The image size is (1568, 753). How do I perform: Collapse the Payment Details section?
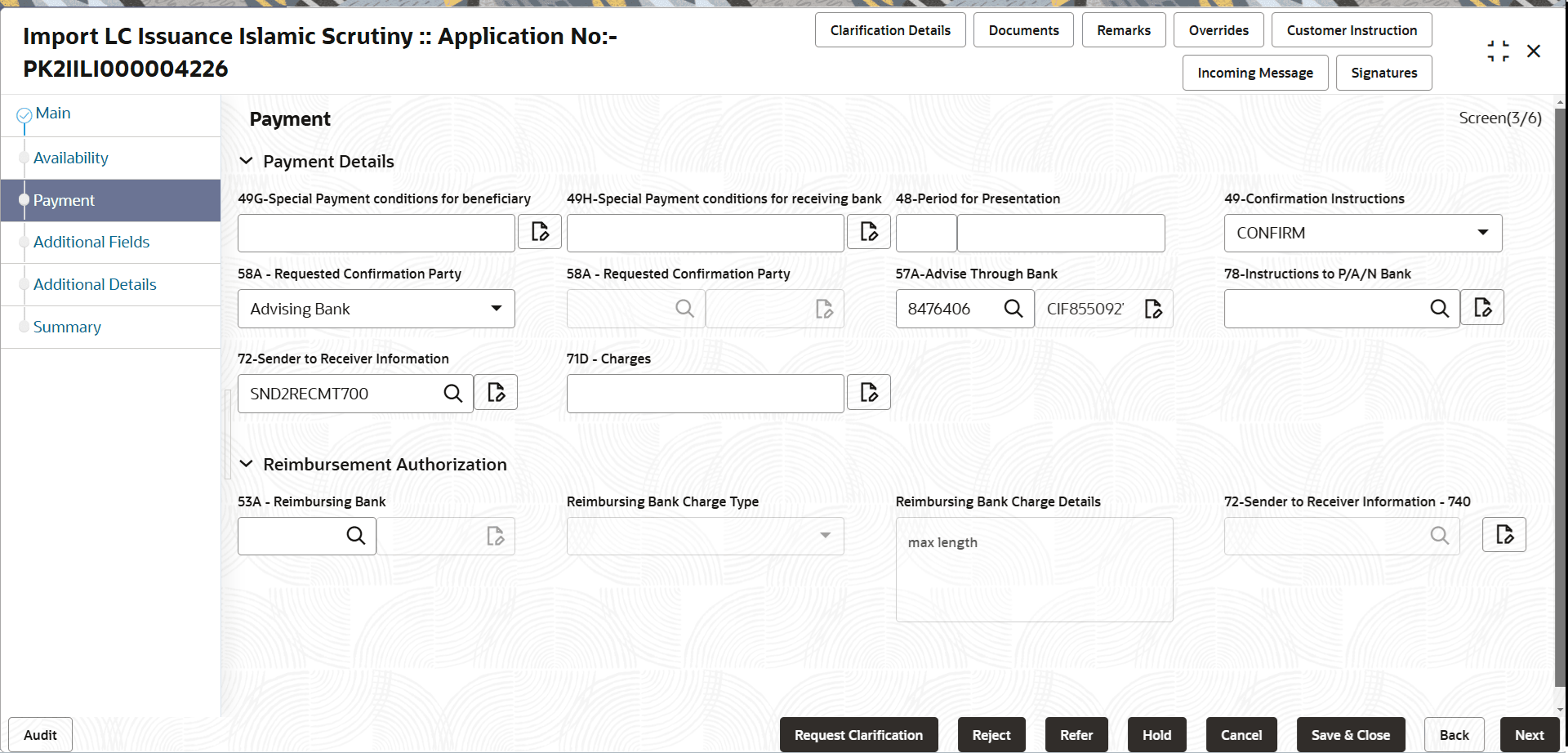(x=247, y=161)
